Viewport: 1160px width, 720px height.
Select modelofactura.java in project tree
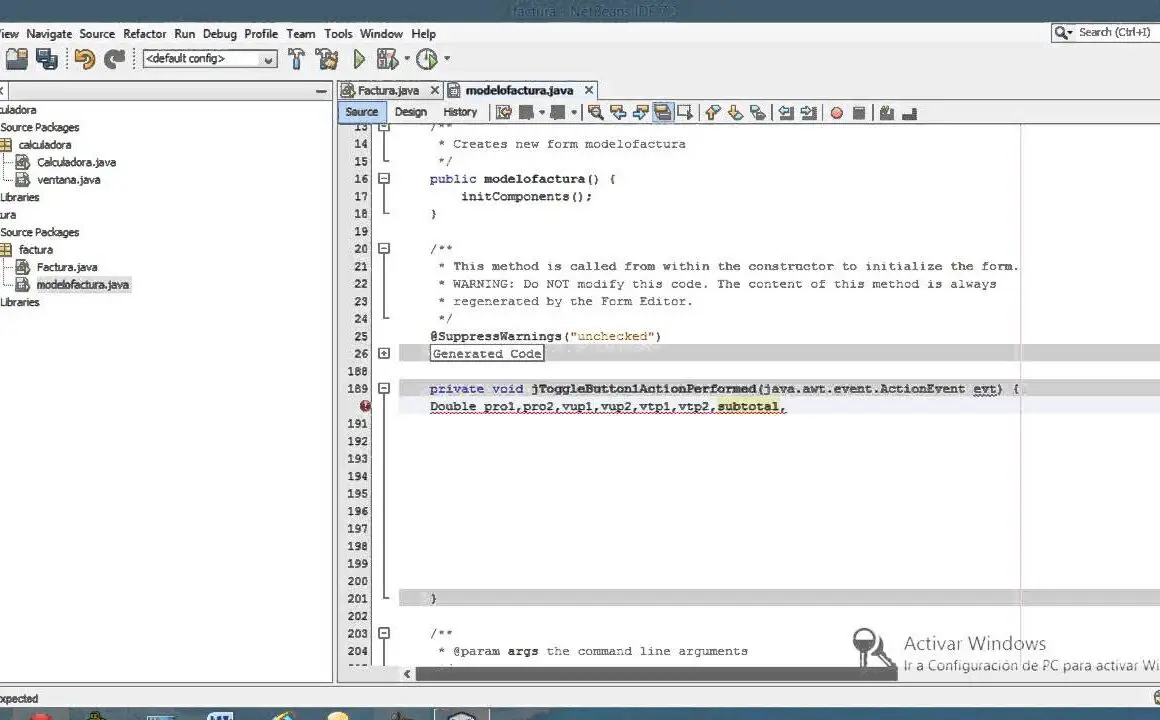point(82,284)
